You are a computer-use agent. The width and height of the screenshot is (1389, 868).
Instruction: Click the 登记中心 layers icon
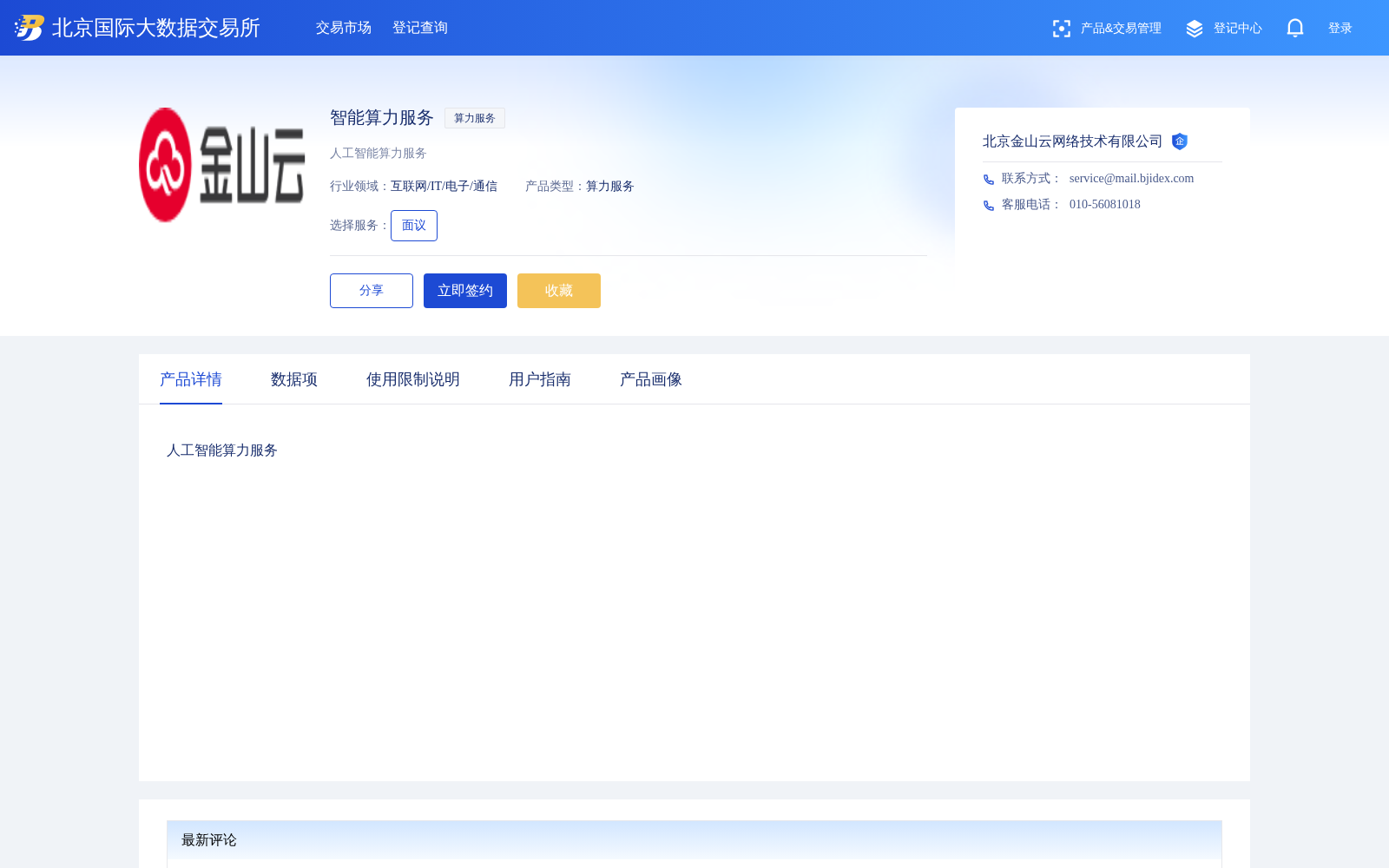(1195, 29)
